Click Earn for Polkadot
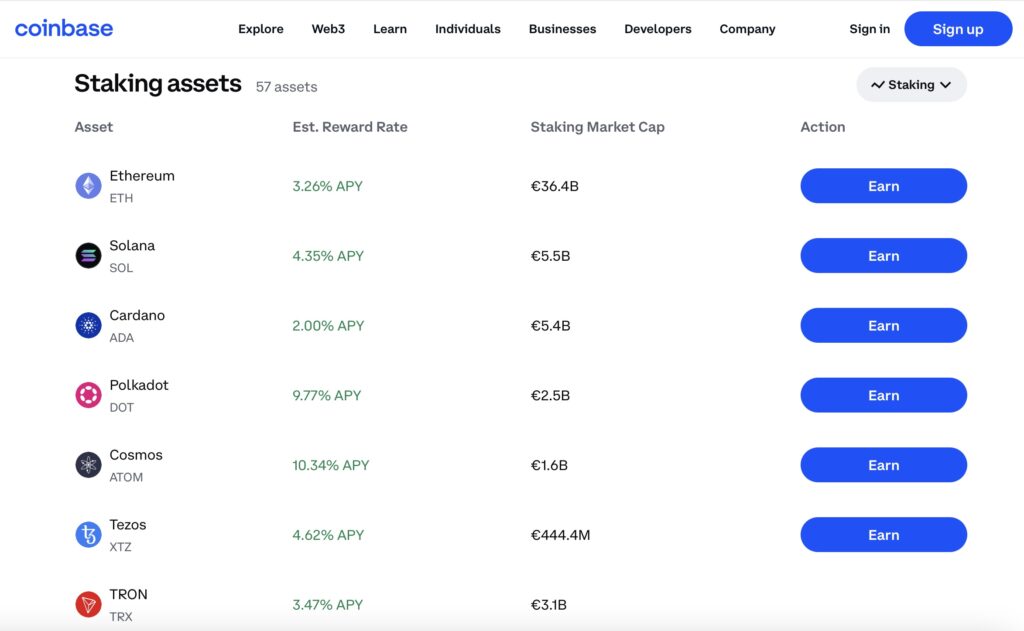Image resolution: width=1024 pixels, height=631 pixels. tap(884, 395)
